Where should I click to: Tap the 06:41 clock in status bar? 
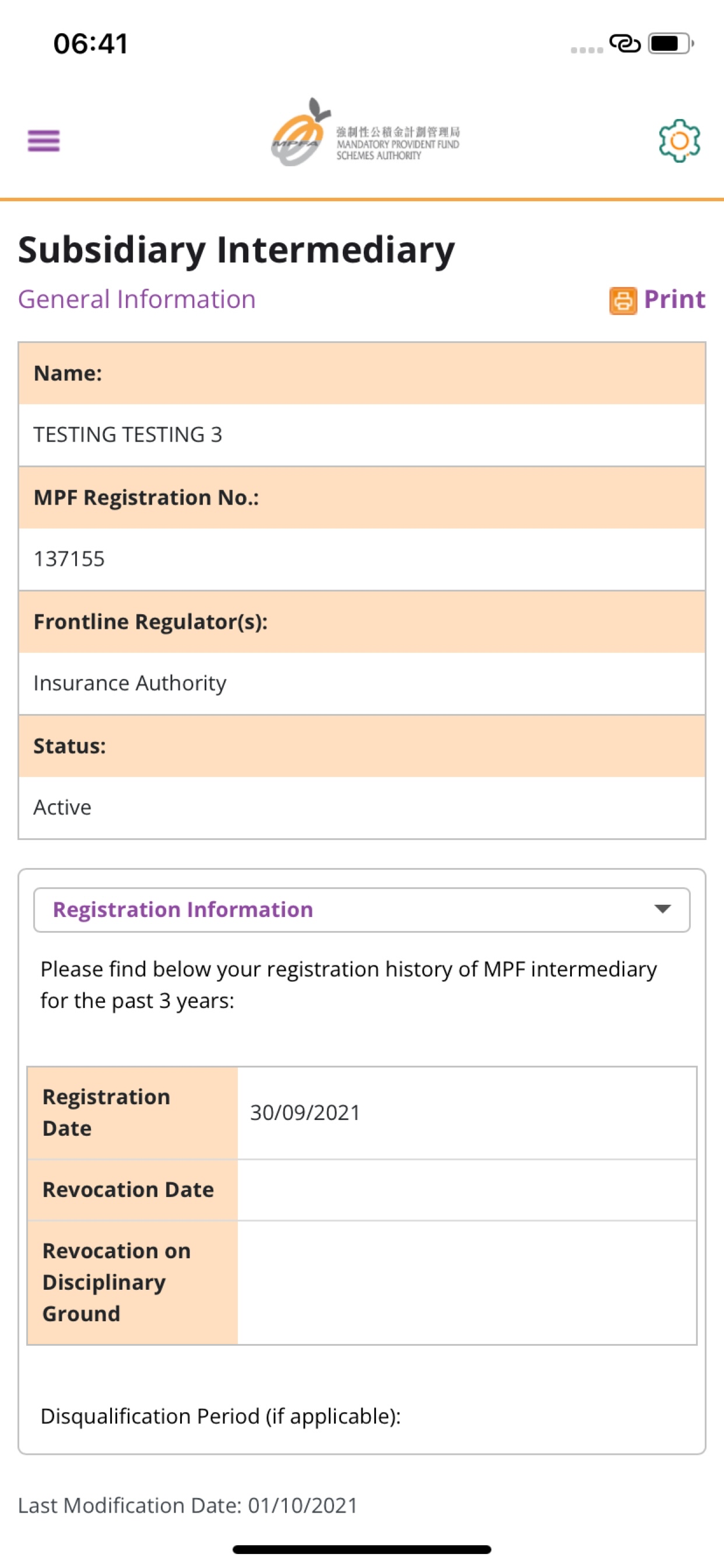[91, 44]
